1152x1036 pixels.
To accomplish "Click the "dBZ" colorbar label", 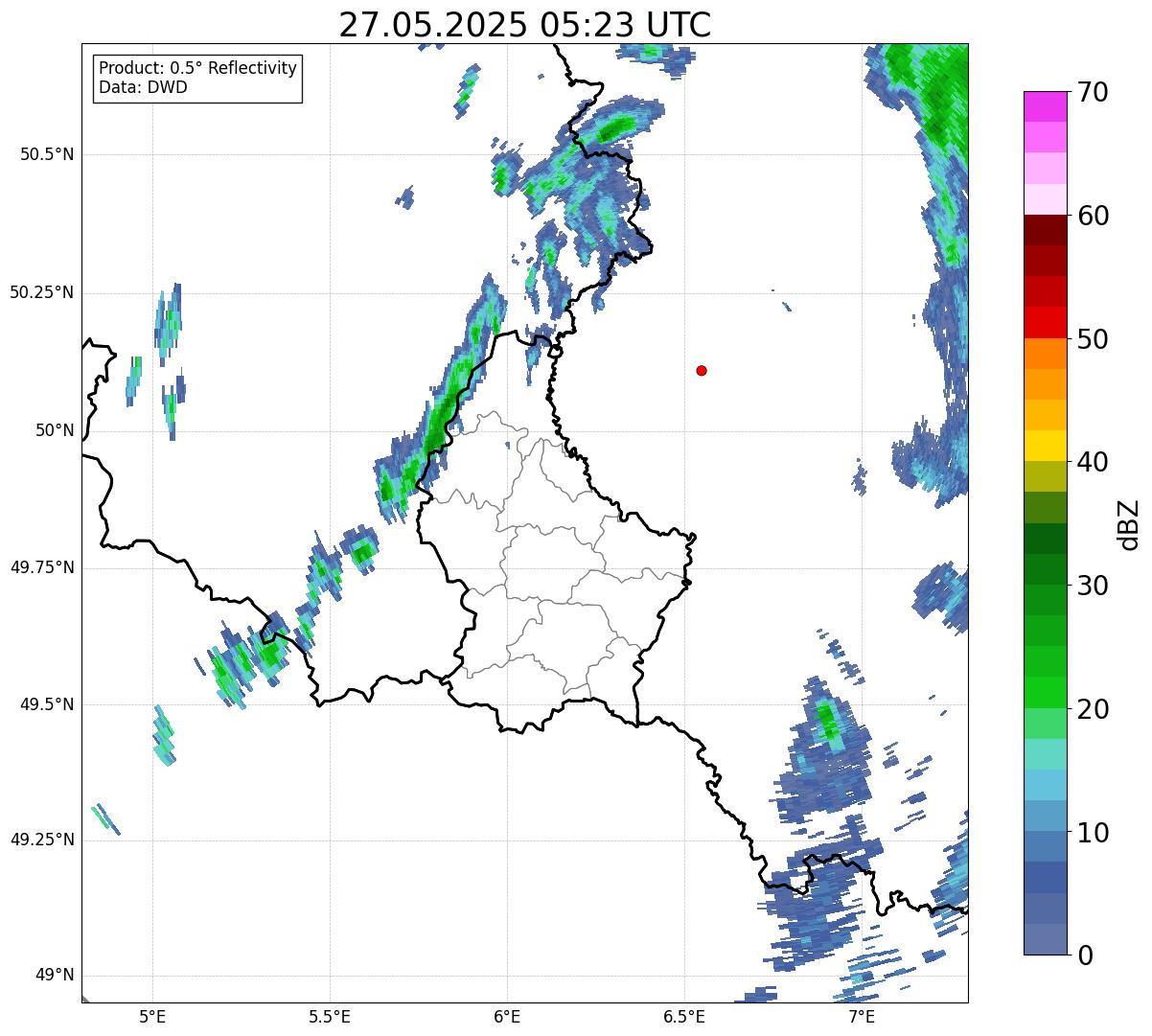I will click(1129, 523).
